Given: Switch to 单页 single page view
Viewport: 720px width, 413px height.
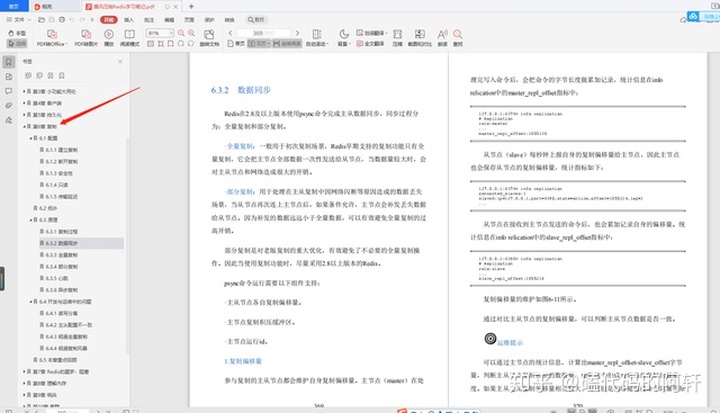Looking at the screenshot, I should 236,44.
